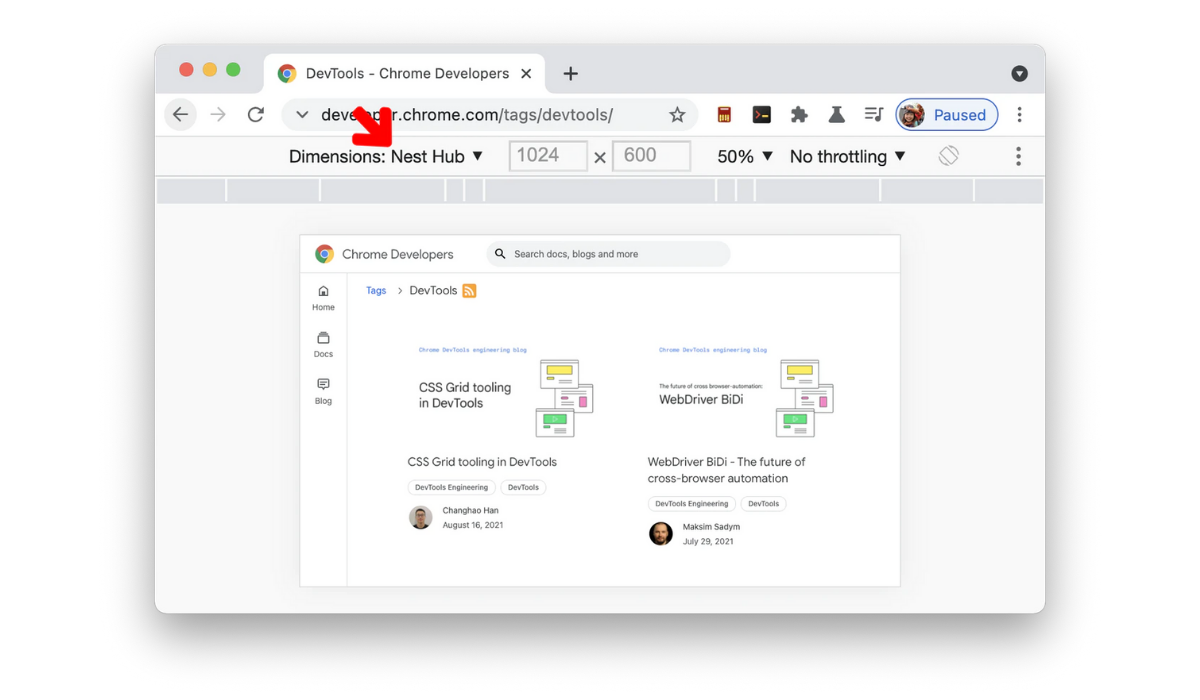Click the address bar URL
This screenshot has width=1200, height=700.
467,115
